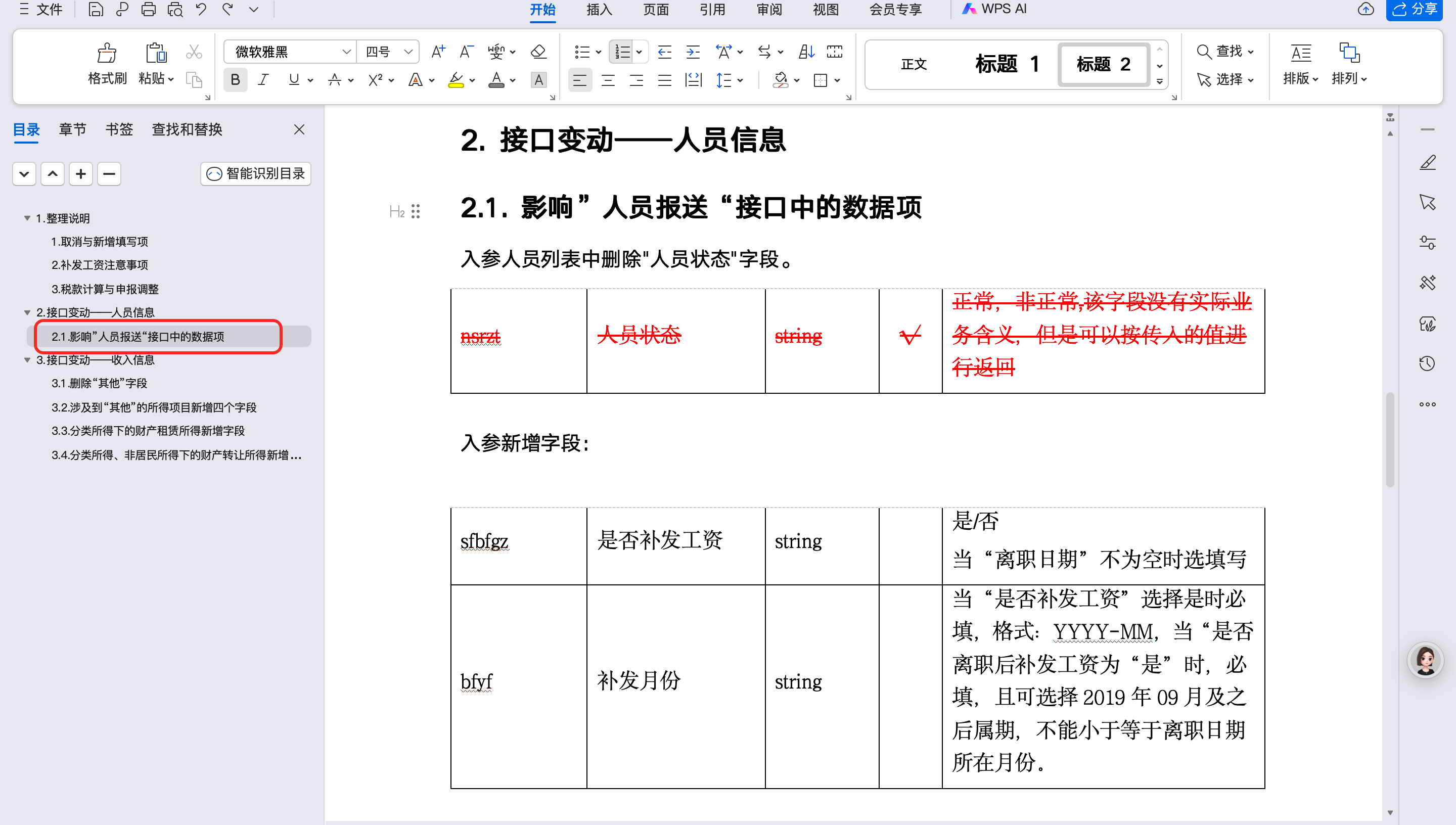The height and width of the screenshot is (825, 1456).
Task: Click the print icon in quick access toolbar
Action: (149, 10)
